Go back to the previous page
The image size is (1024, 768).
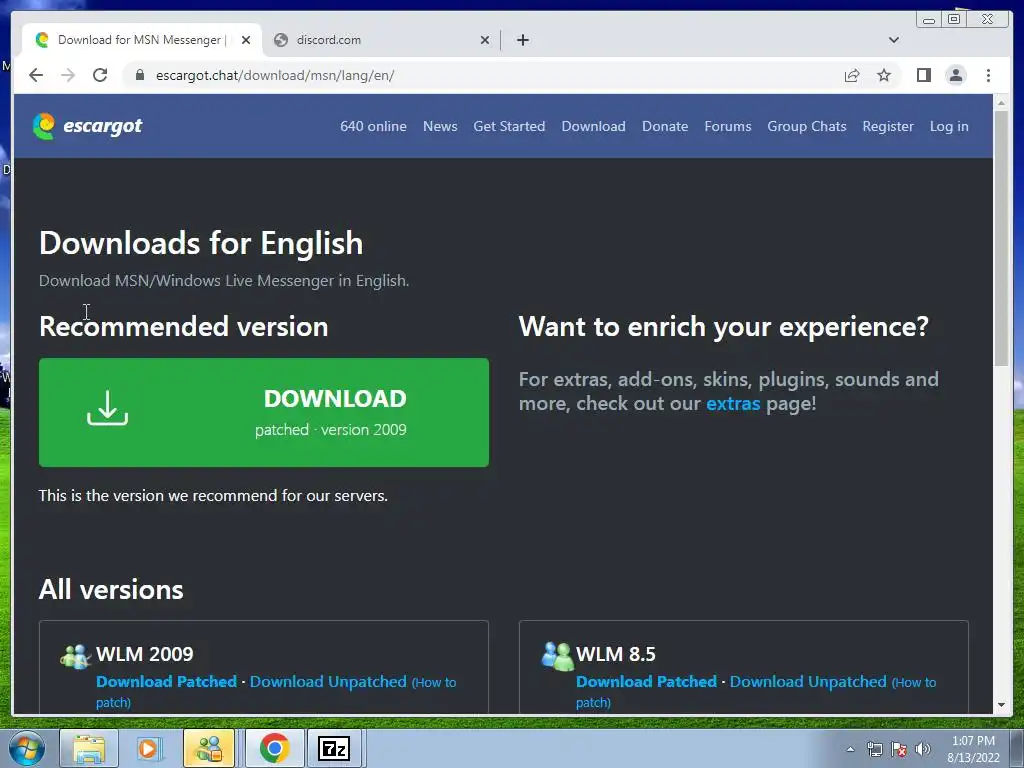pos(36,75)
